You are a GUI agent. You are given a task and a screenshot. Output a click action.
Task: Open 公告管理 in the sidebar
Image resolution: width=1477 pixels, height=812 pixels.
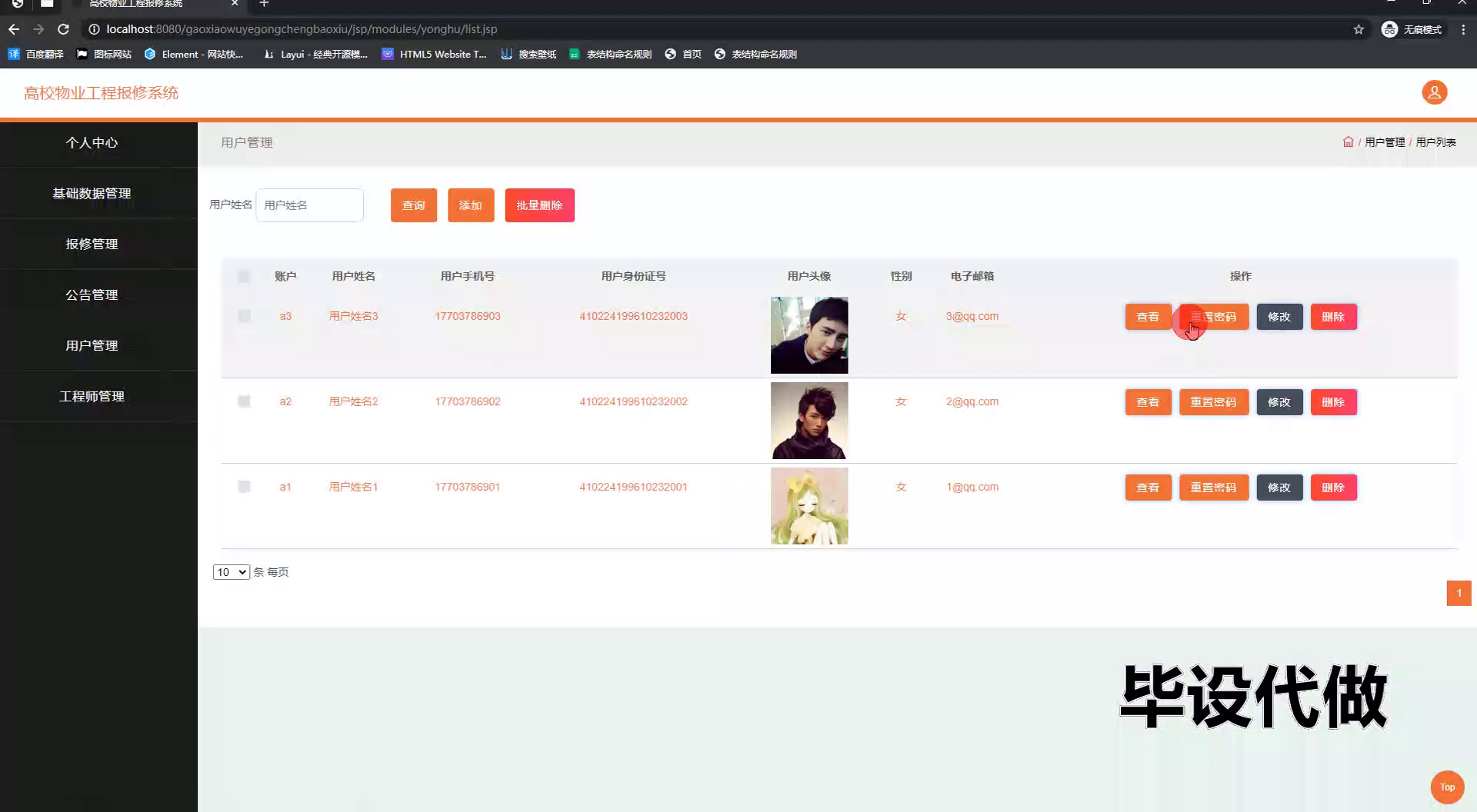click(x=92, y=295)
